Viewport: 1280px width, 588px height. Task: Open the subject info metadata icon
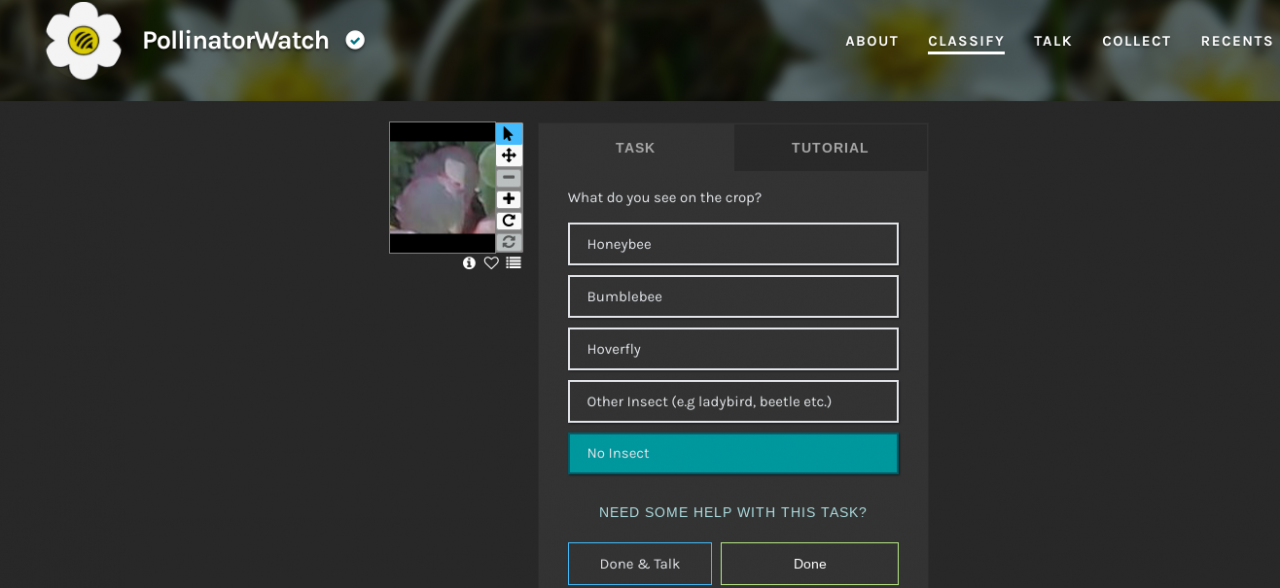click(469, 263)
